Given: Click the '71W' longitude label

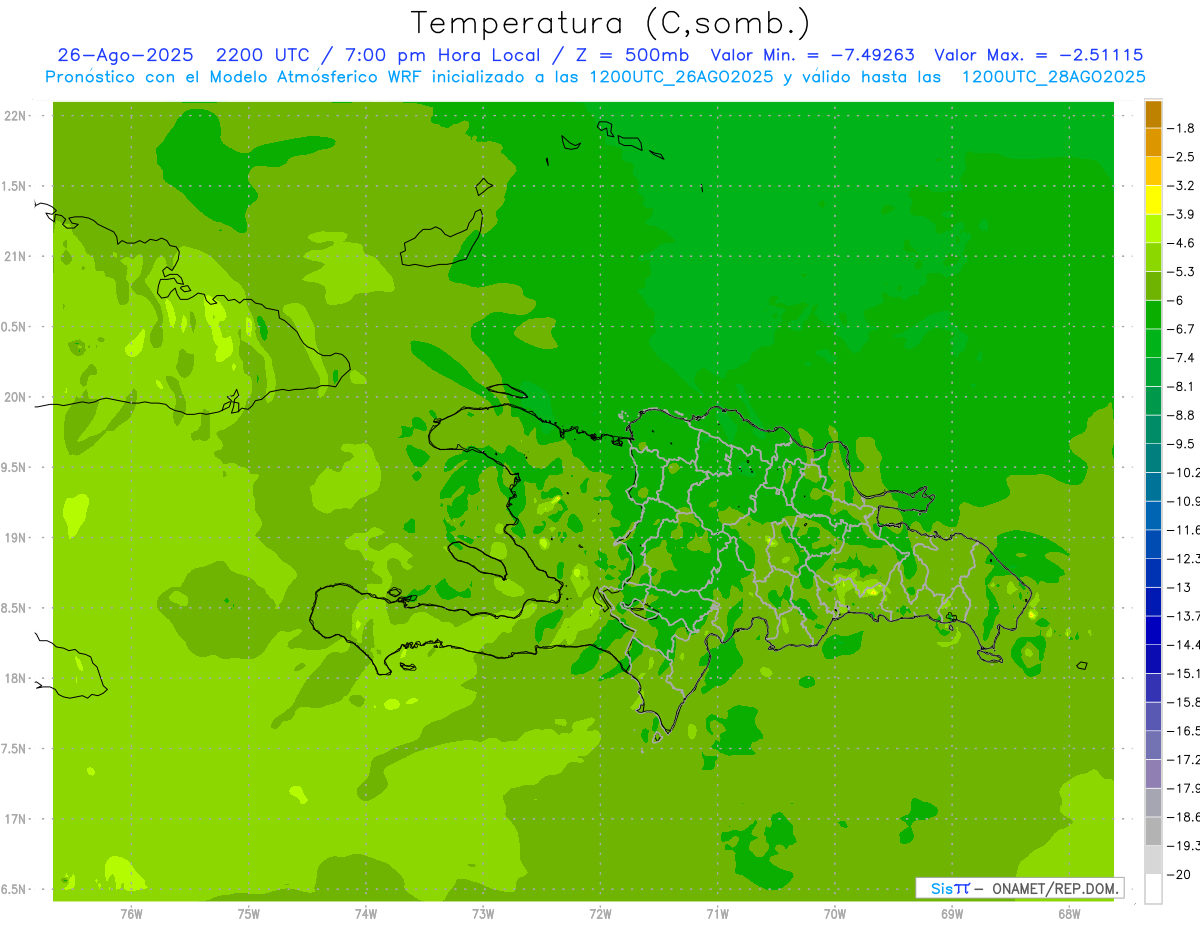Looking at the screenshot, I should (x=717, y=914).
